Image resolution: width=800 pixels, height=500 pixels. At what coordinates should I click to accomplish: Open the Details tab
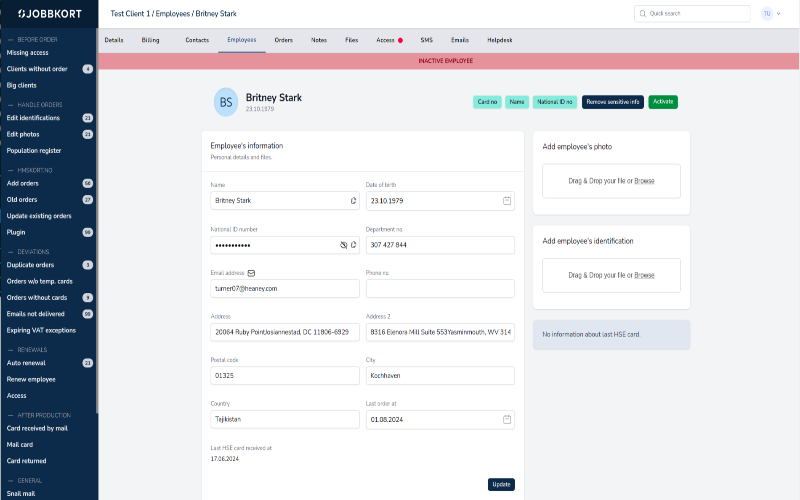click(x=114, y=40)
